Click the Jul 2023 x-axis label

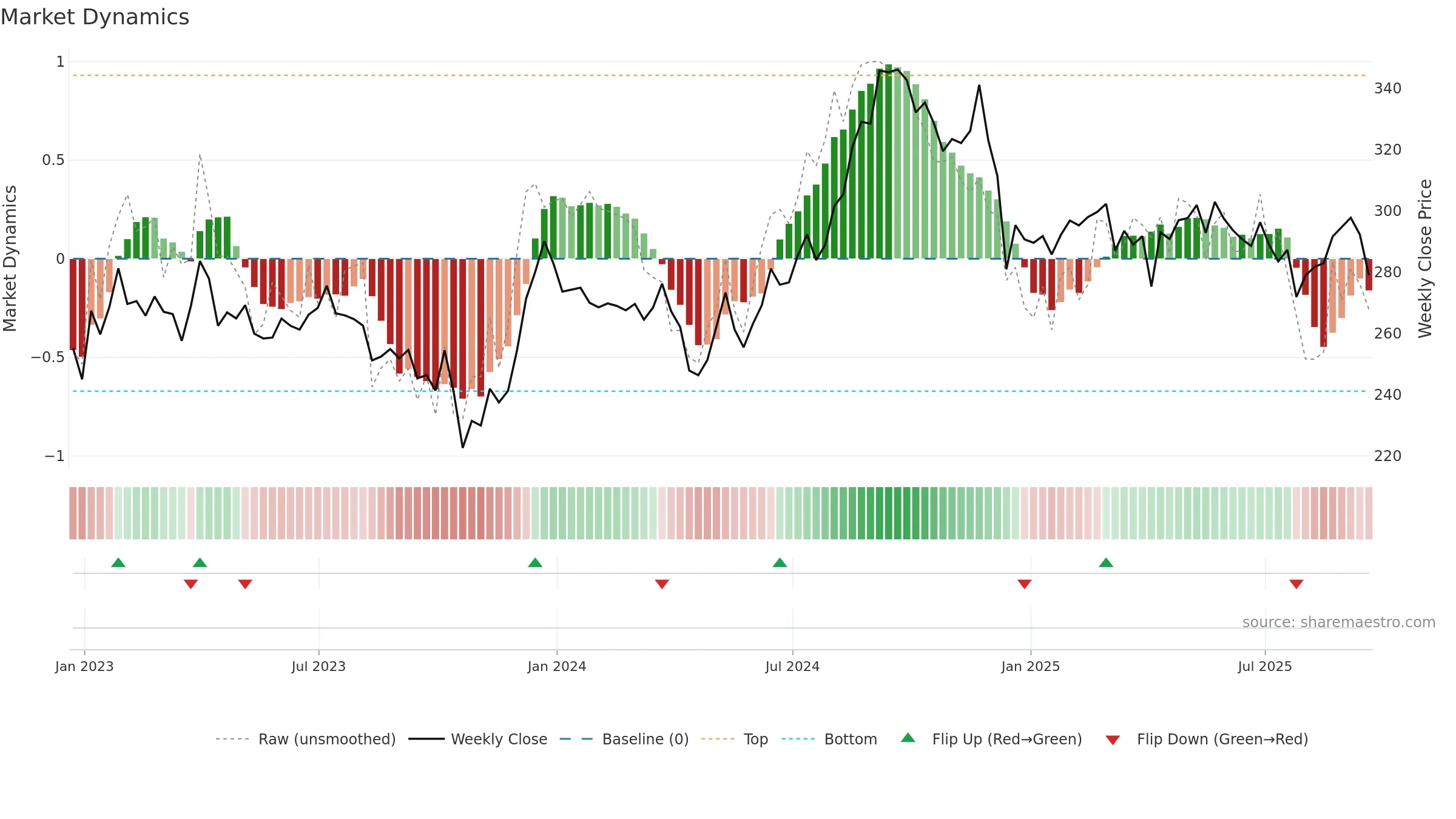(x=318, y=667)
